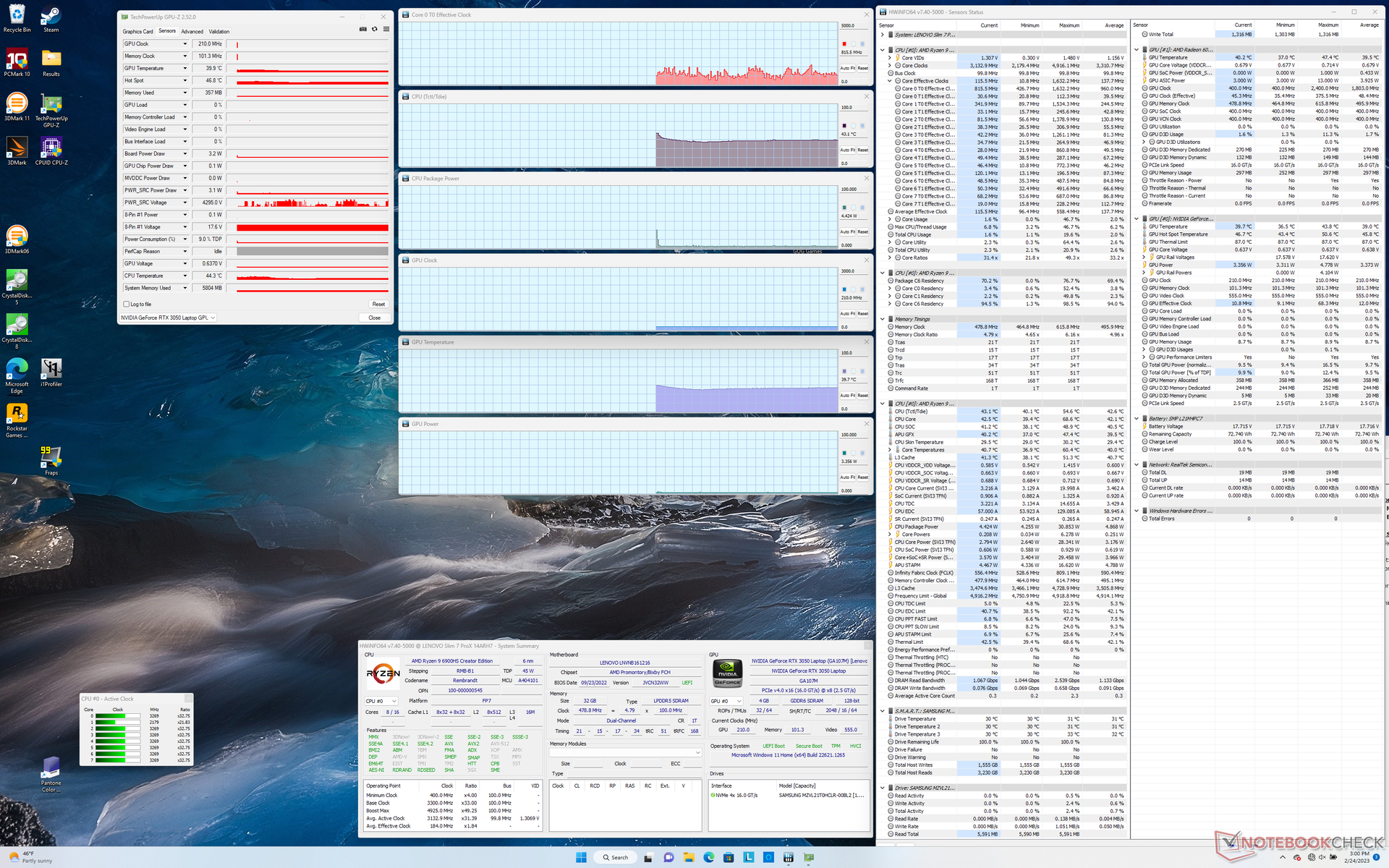This screenshot has height=868, width=1389.
Task: Take GPU-Z screenshot with camera icon
Action: point(362,30)
